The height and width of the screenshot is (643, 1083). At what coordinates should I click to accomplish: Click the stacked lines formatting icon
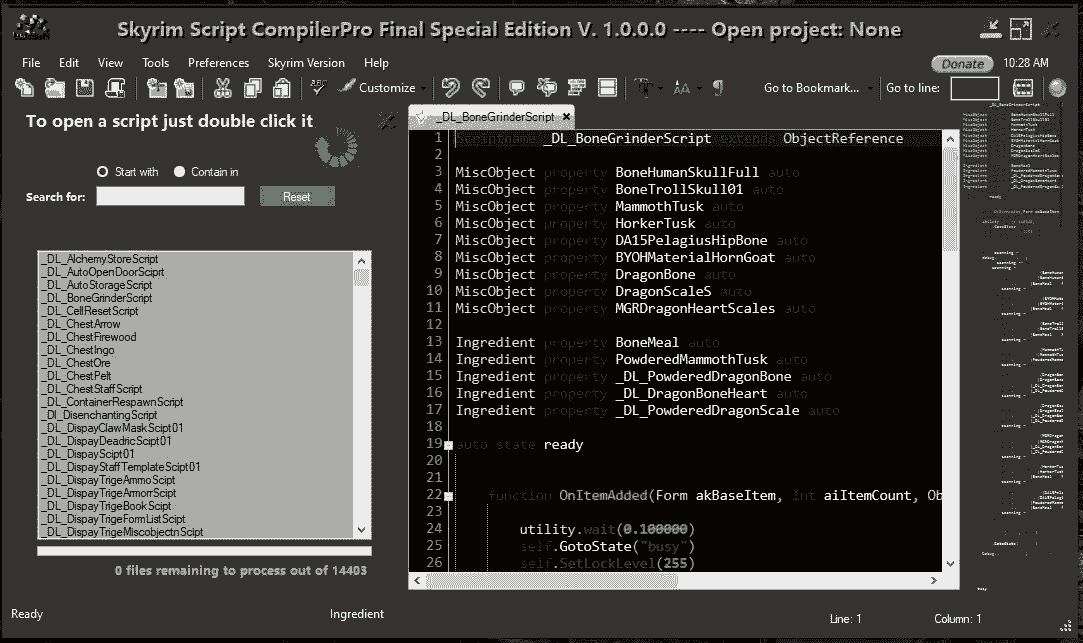[x=577, y=88]
